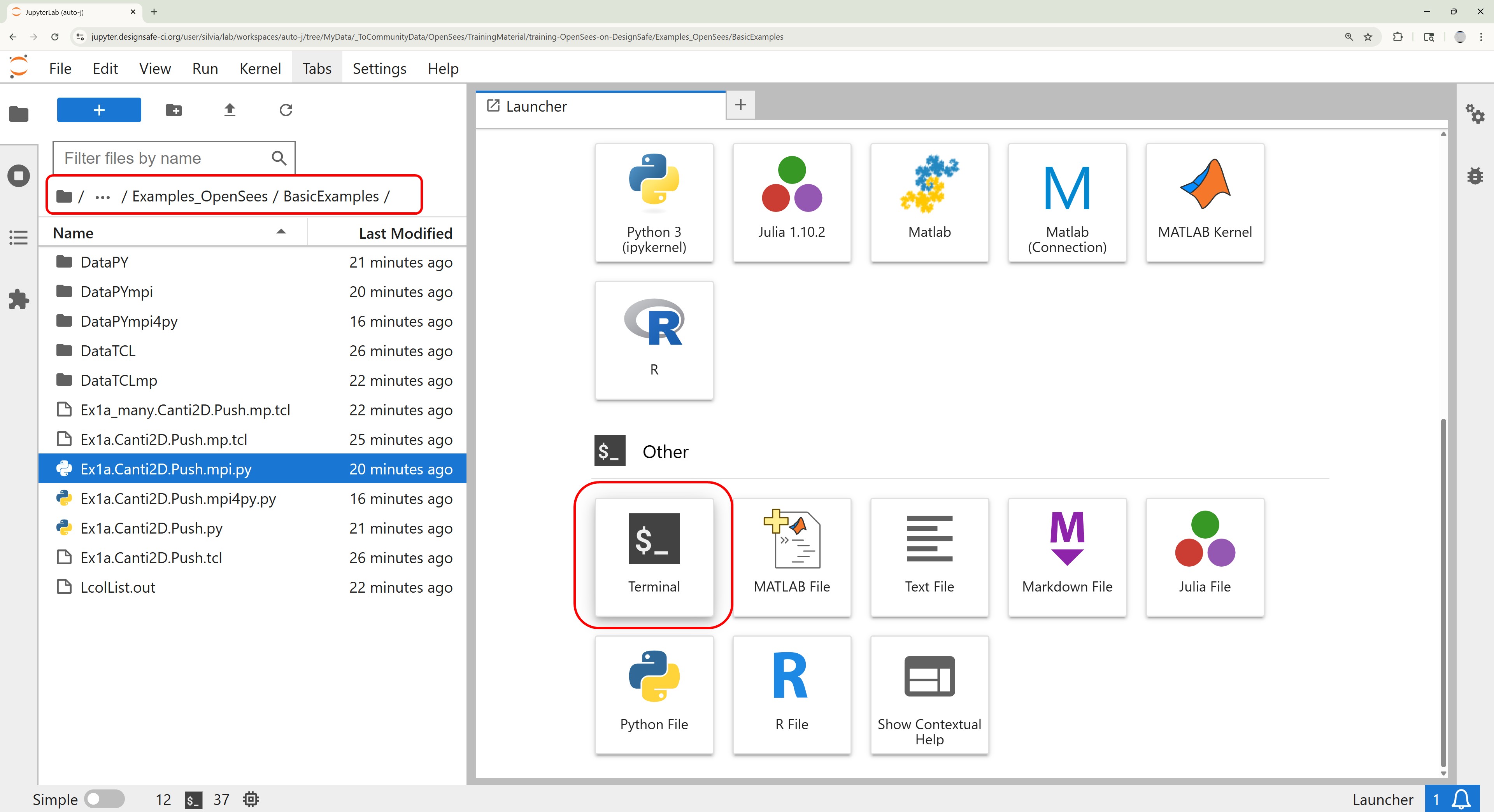The height and width of the screenshot is (812, 1494).
Task: Click the notifications bell in the status bar
Action: (1461, 799)
